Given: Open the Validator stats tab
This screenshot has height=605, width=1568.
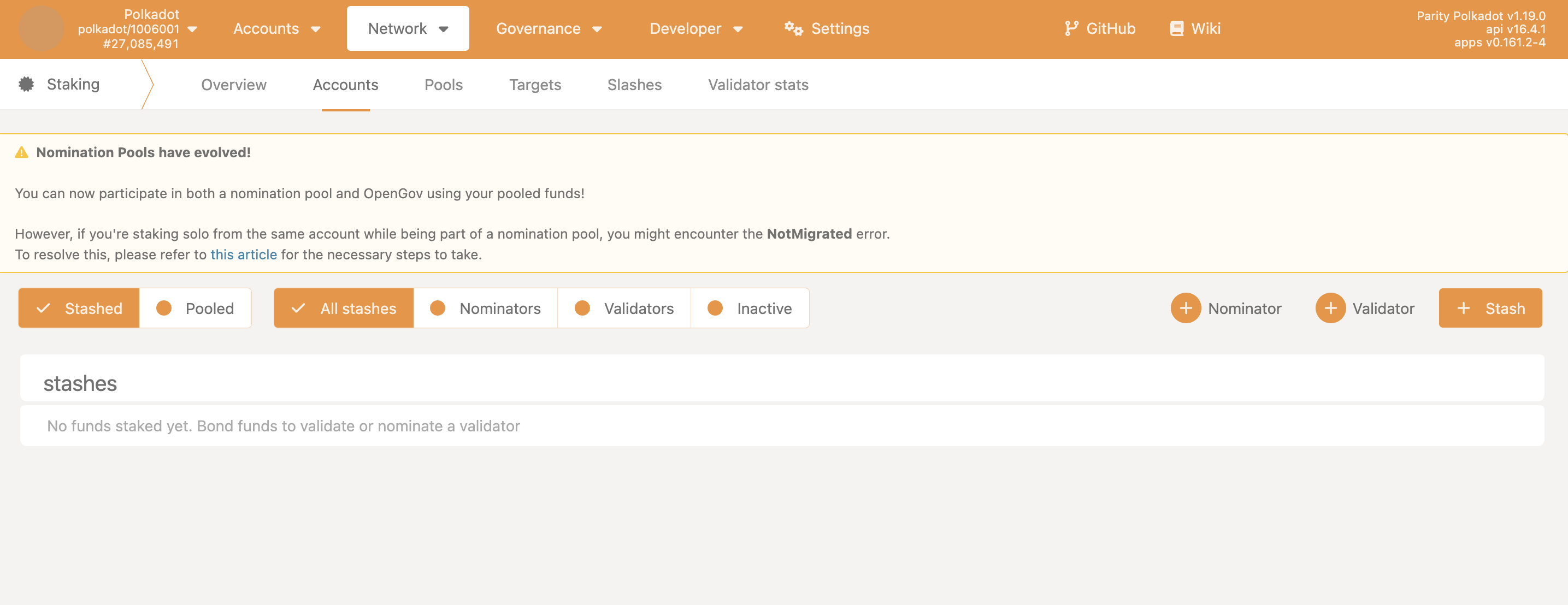Looking at the screenshot, I should [x=757, y=85].
